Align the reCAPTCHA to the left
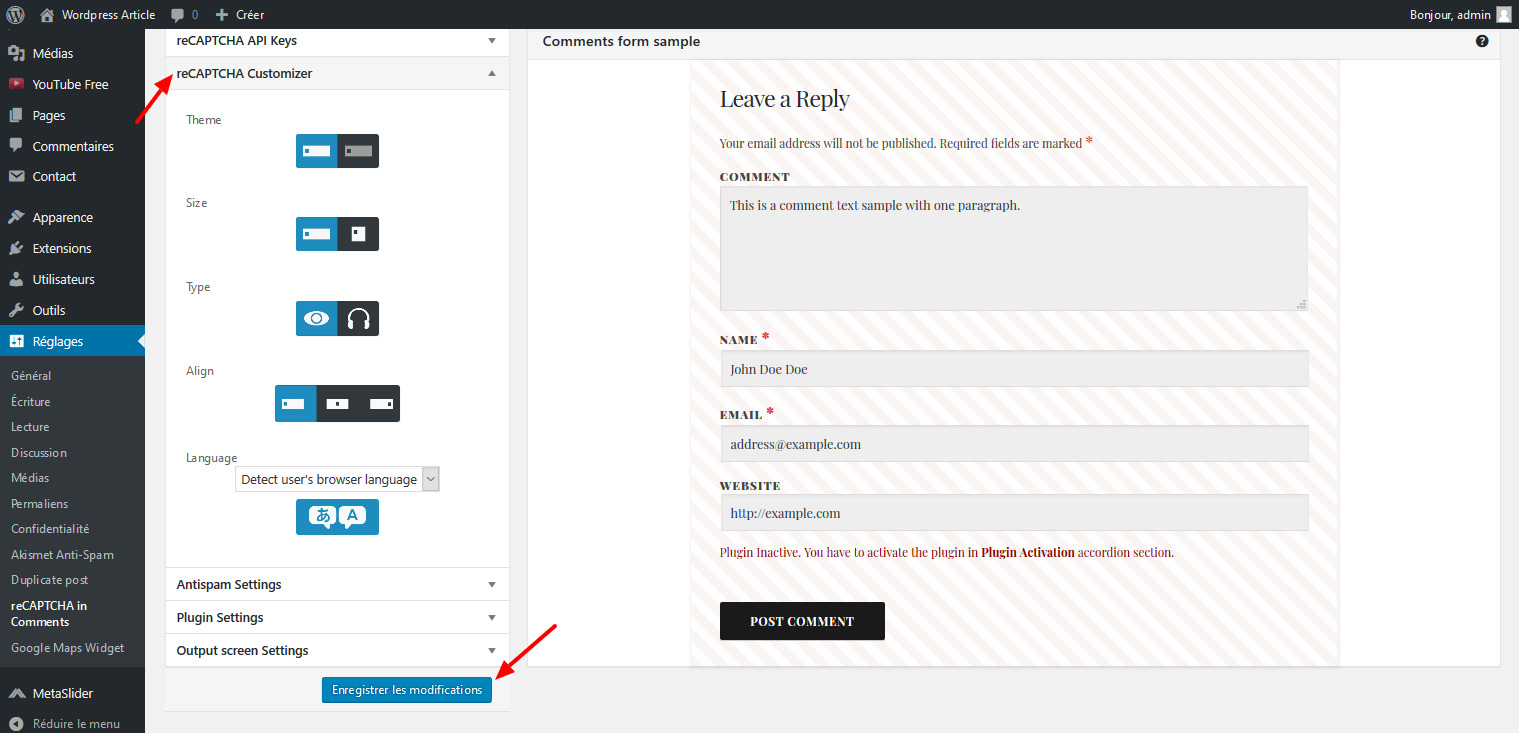 tap(295, 403)
